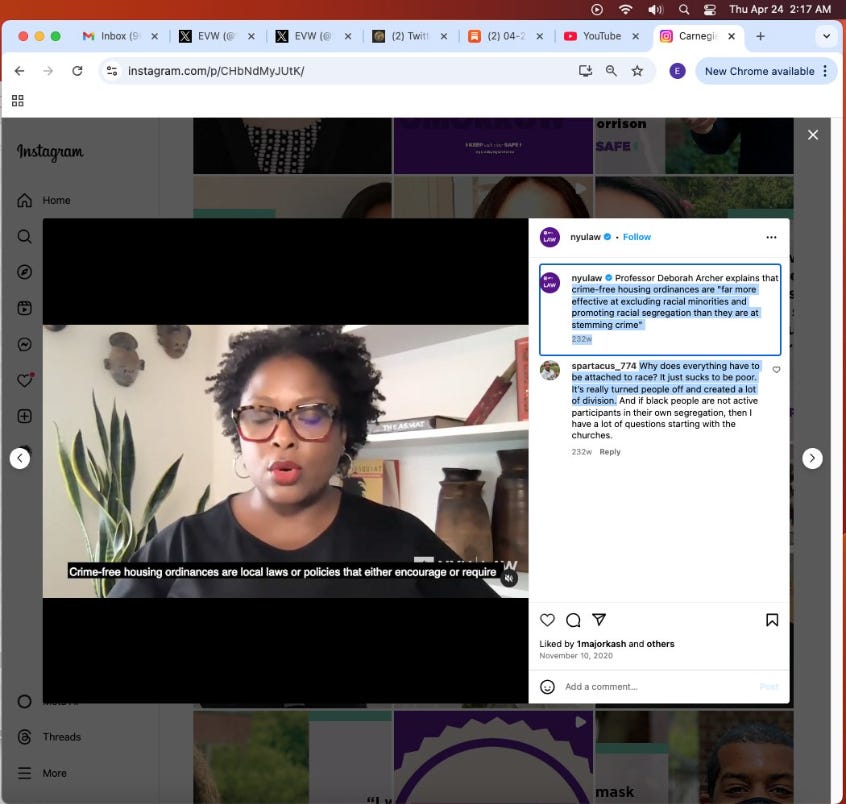Screen dimensions: 846x804
Task: Open the More hamburger menu
Action: (42, 773)
